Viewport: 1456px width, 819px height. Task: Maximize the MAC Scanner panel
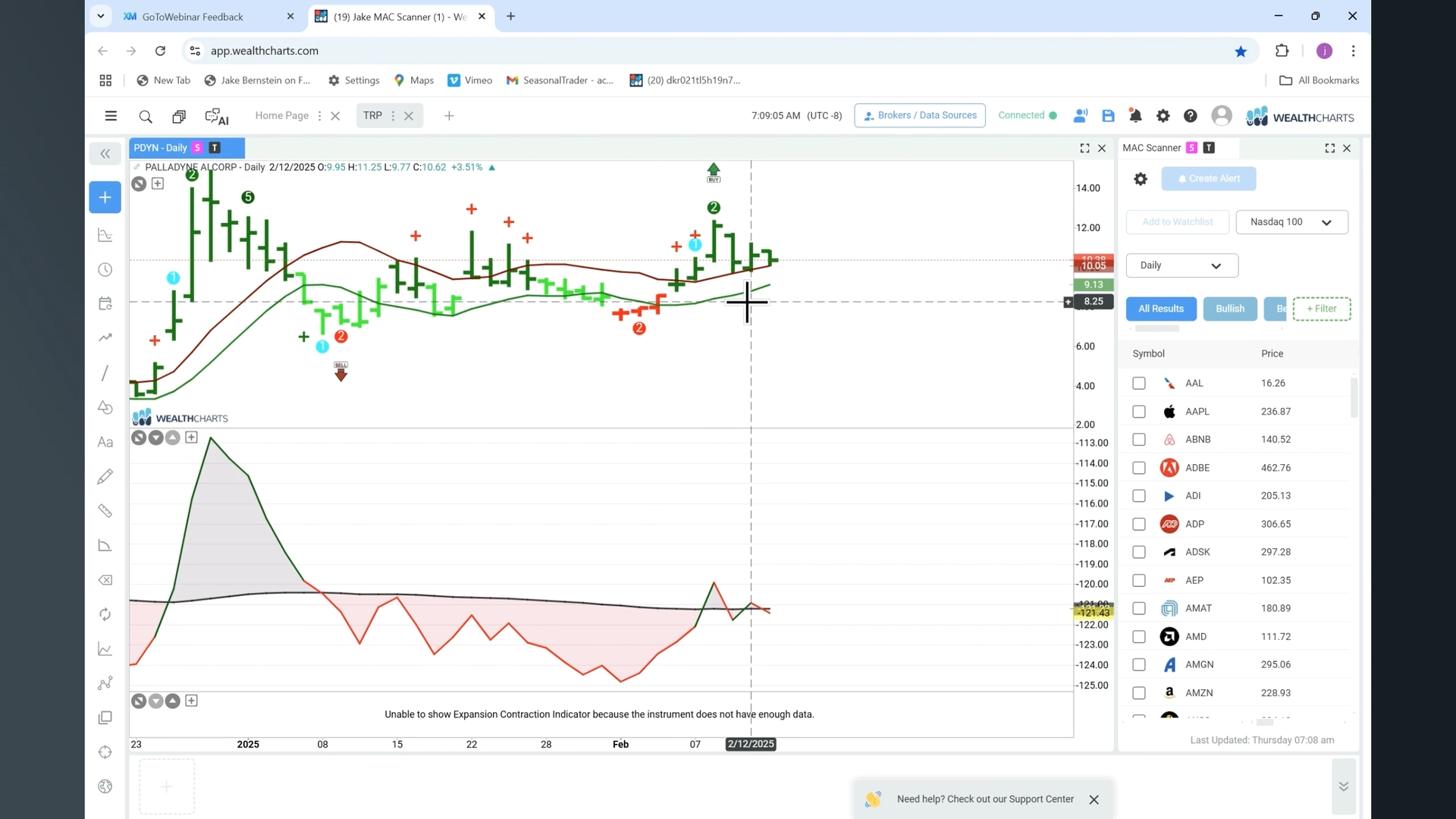pyautogui.click(x=1329, y=149)
